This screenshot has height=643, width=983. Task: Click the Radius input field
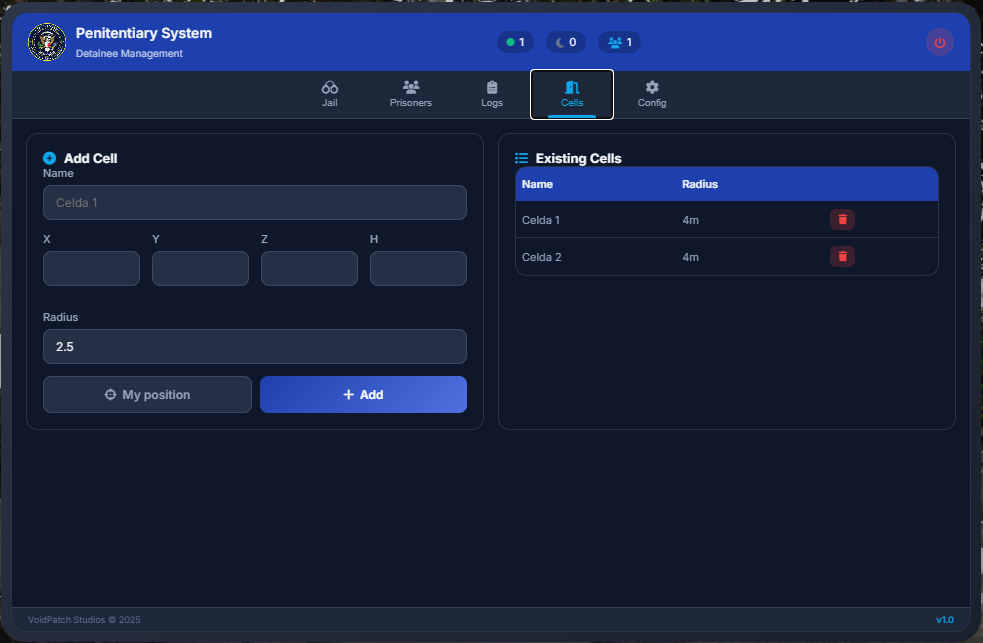[x=254, y=347]
